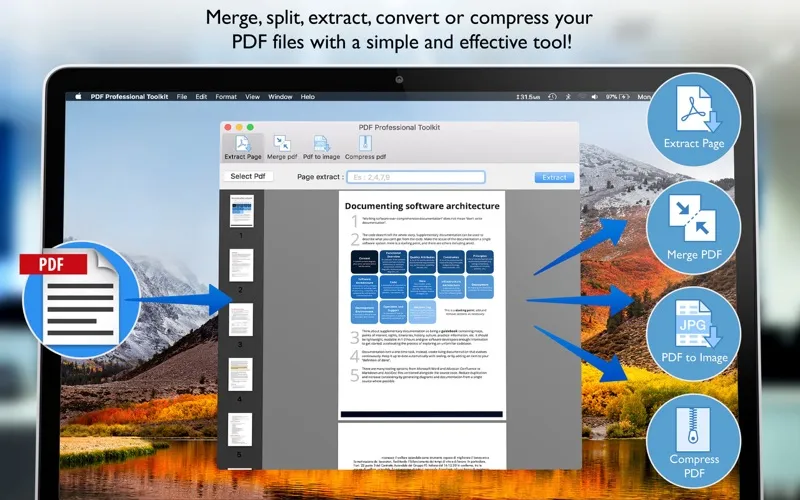800x500 pixels.
Task: Click the "Page extract :" label
Action: tap(320, 177)
